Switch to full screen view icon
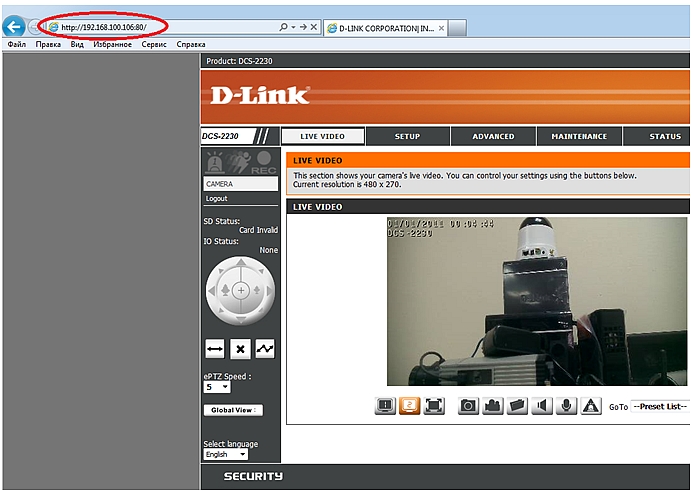This screenshot has height=491, width=692. coord(434,406)
